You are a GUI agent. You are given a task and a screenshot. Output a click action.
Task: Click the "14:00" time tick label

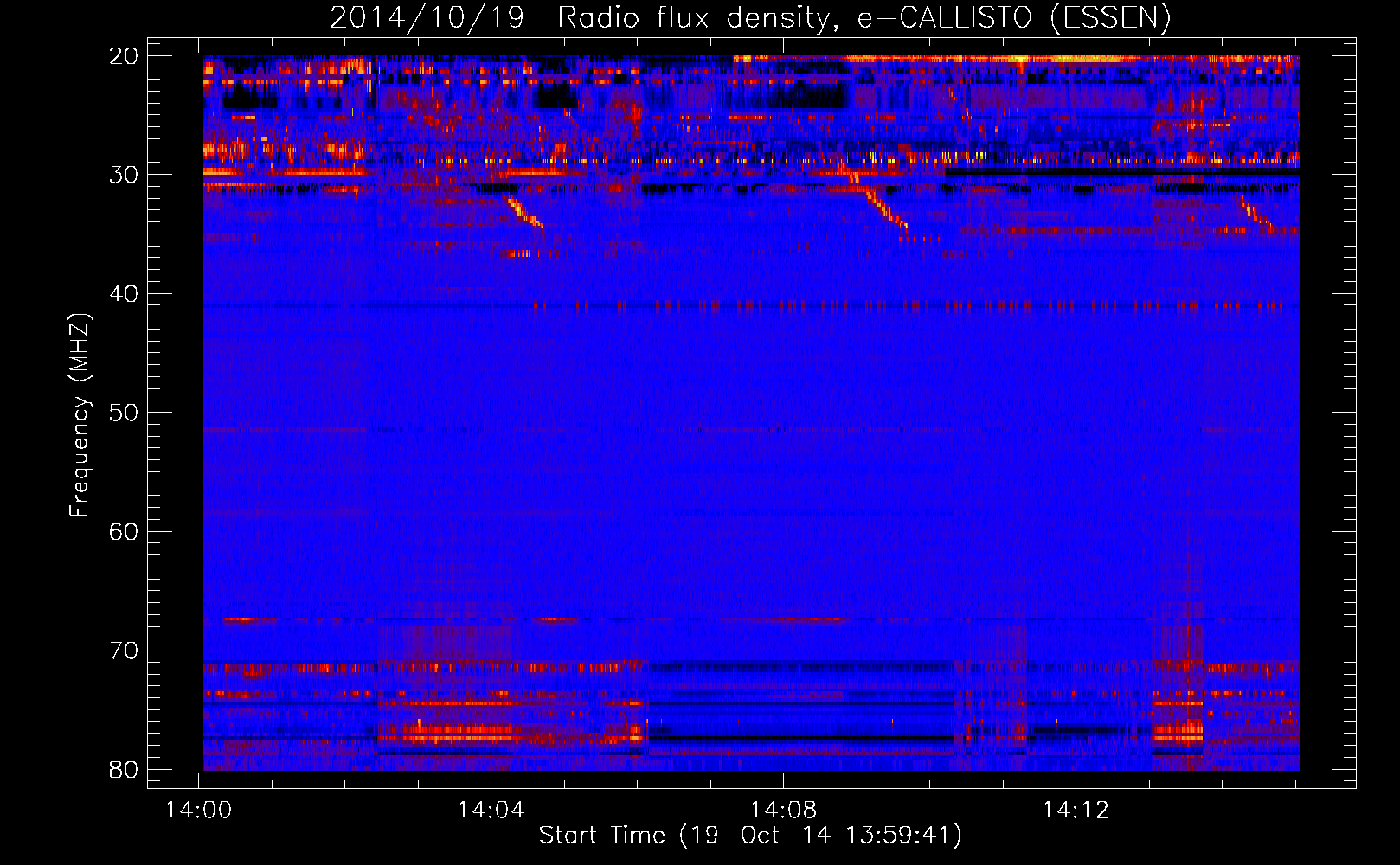point(199,811)
